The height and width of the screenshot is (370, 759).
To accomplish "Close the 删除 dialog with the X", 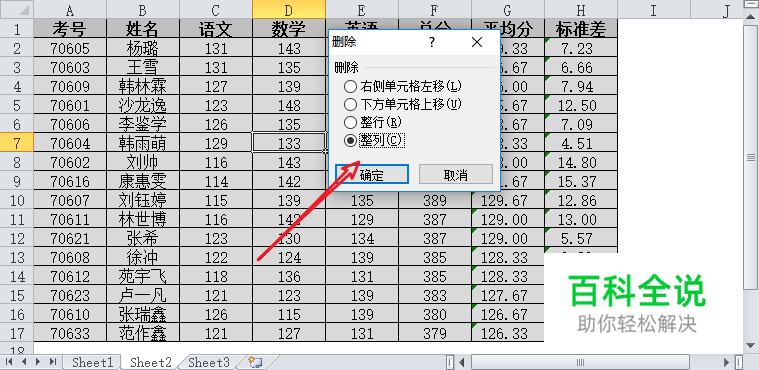I will click(477, 43).
